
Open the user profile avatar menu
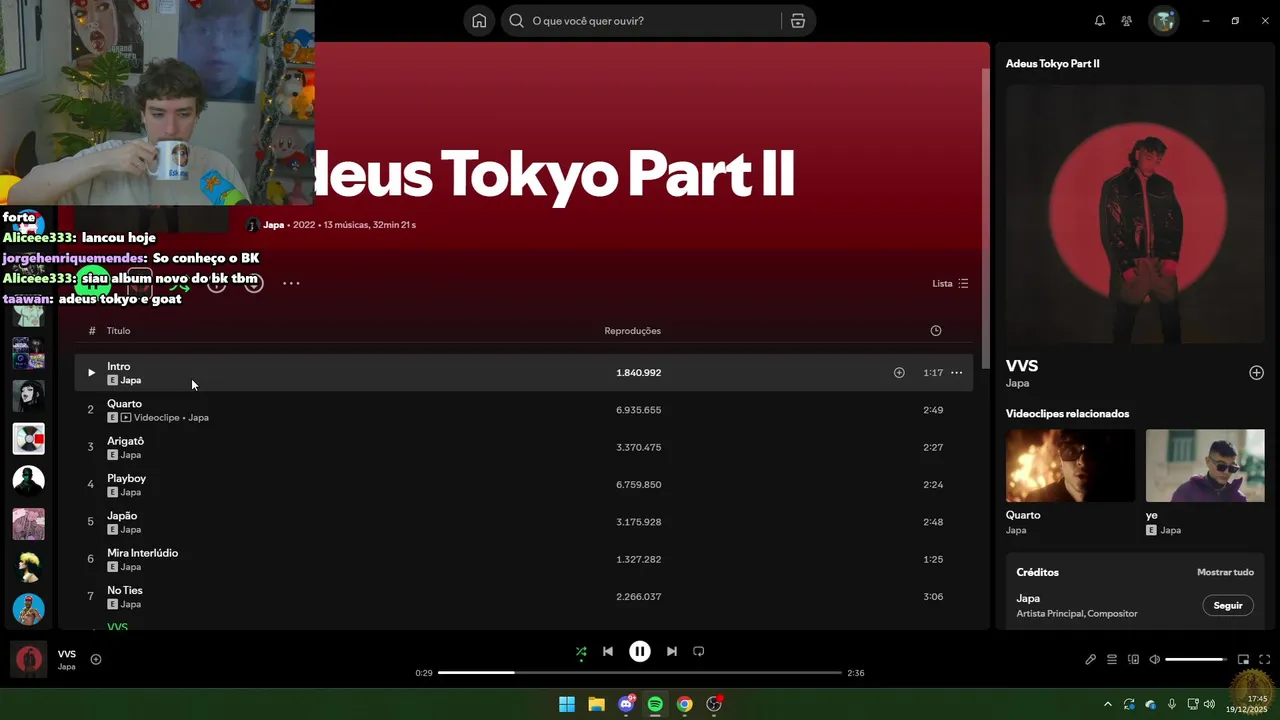click(1163, 21)
